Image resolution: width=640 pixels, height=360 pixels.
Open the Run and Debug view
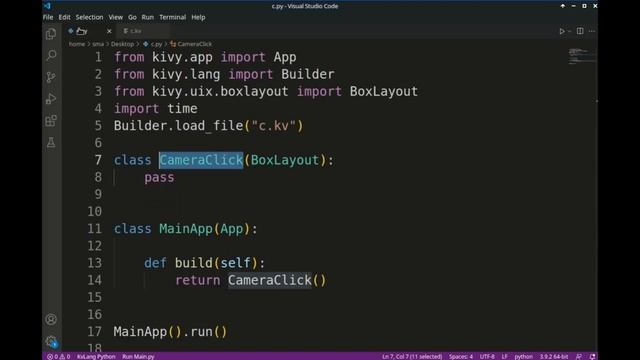pyautogui.click(x=51, y=99)
